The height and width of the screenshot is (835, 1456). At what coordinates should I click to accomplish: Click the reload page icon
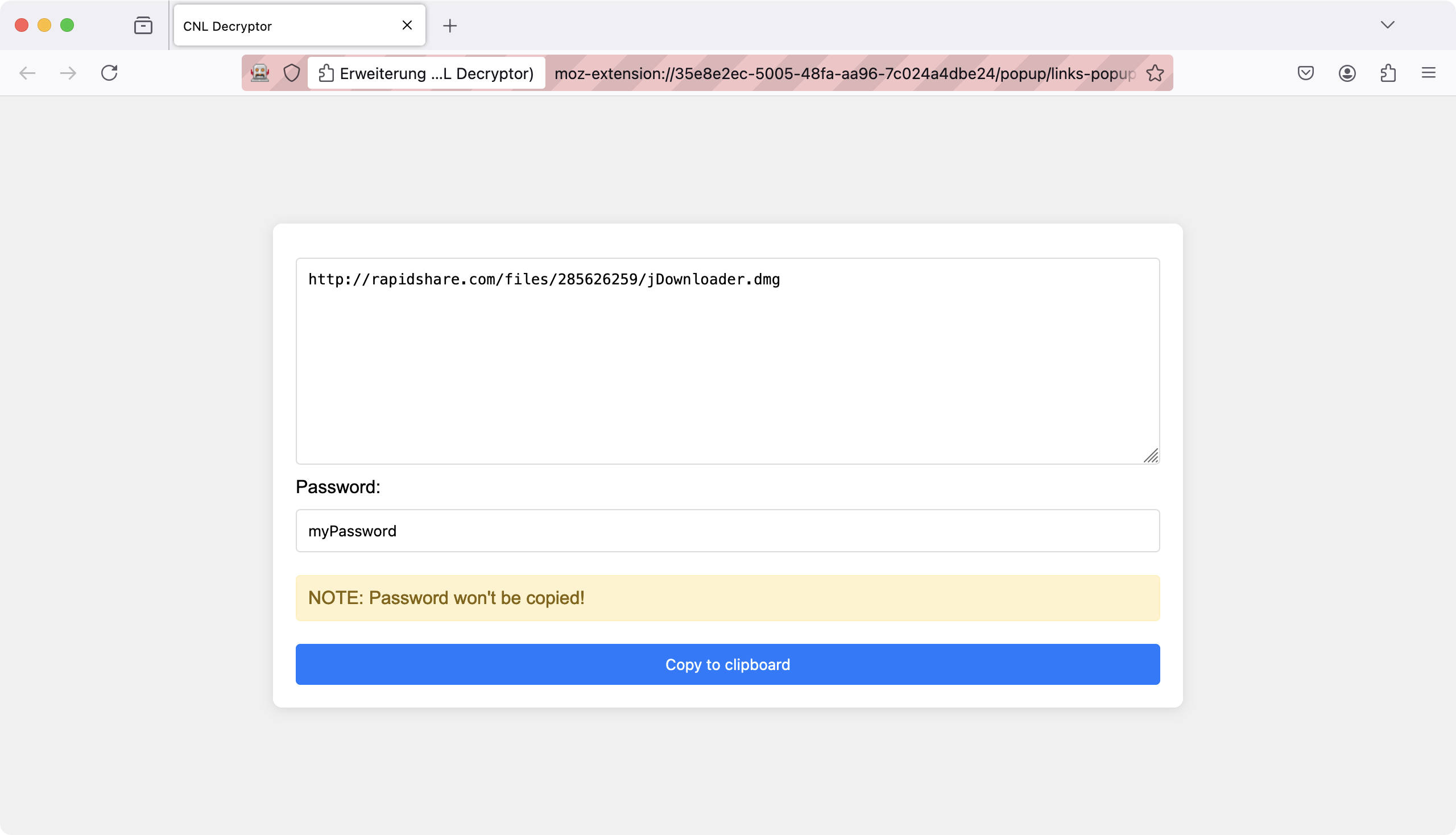pos(109,73)
